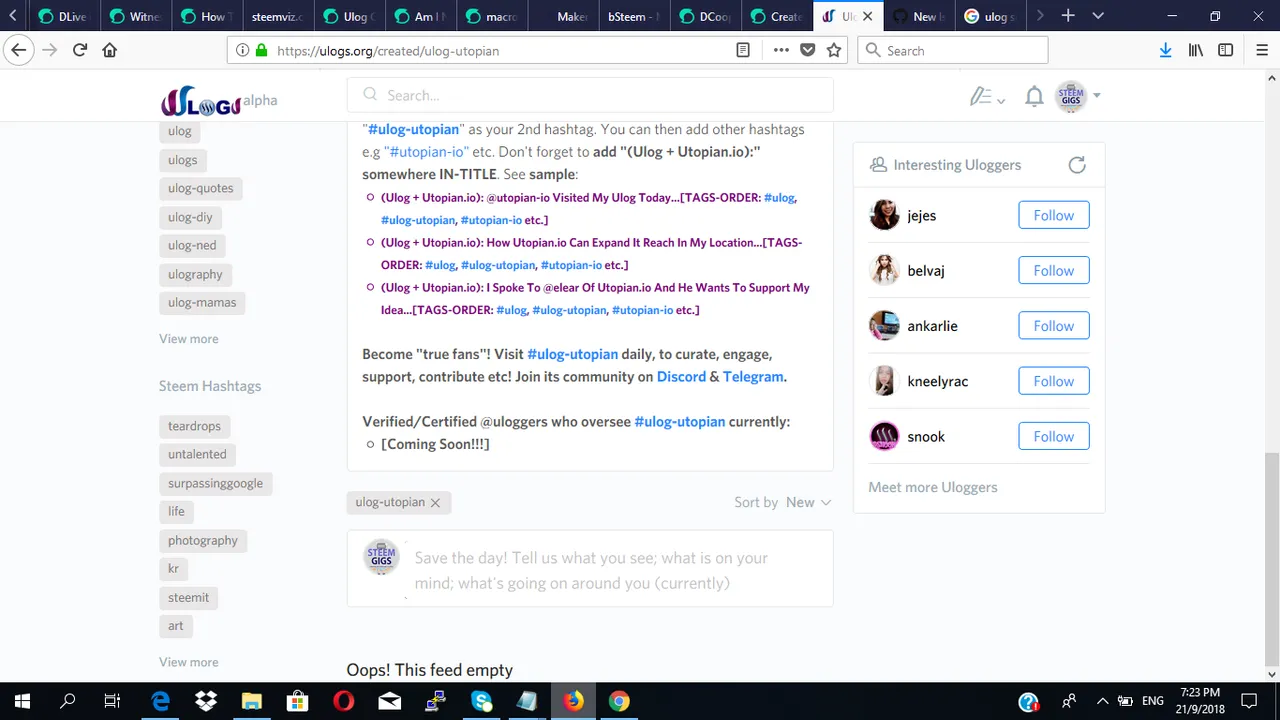Open the Firefox library icon
1280x720 pixels.
1195,50
